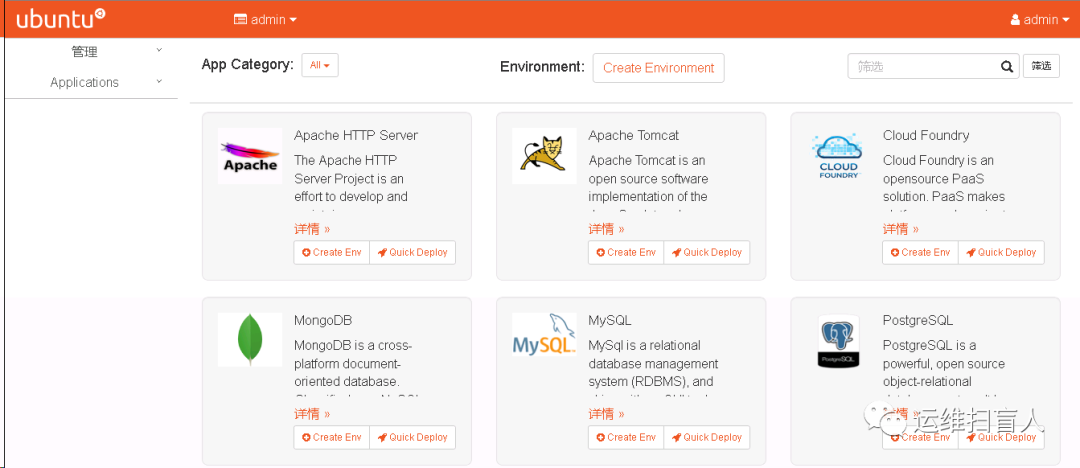Click the magnifier icon in search box
The width and height of the screenshot is (1080, 468).
1007,67
